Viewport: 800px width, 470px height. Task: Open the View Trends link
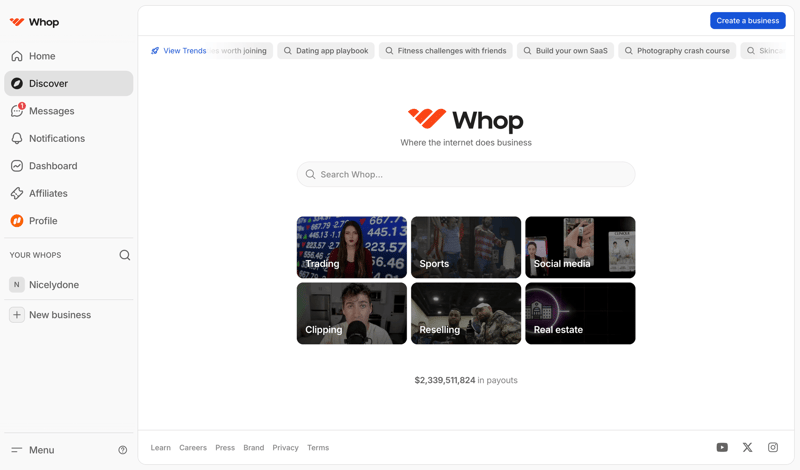[x=179, y=51]
